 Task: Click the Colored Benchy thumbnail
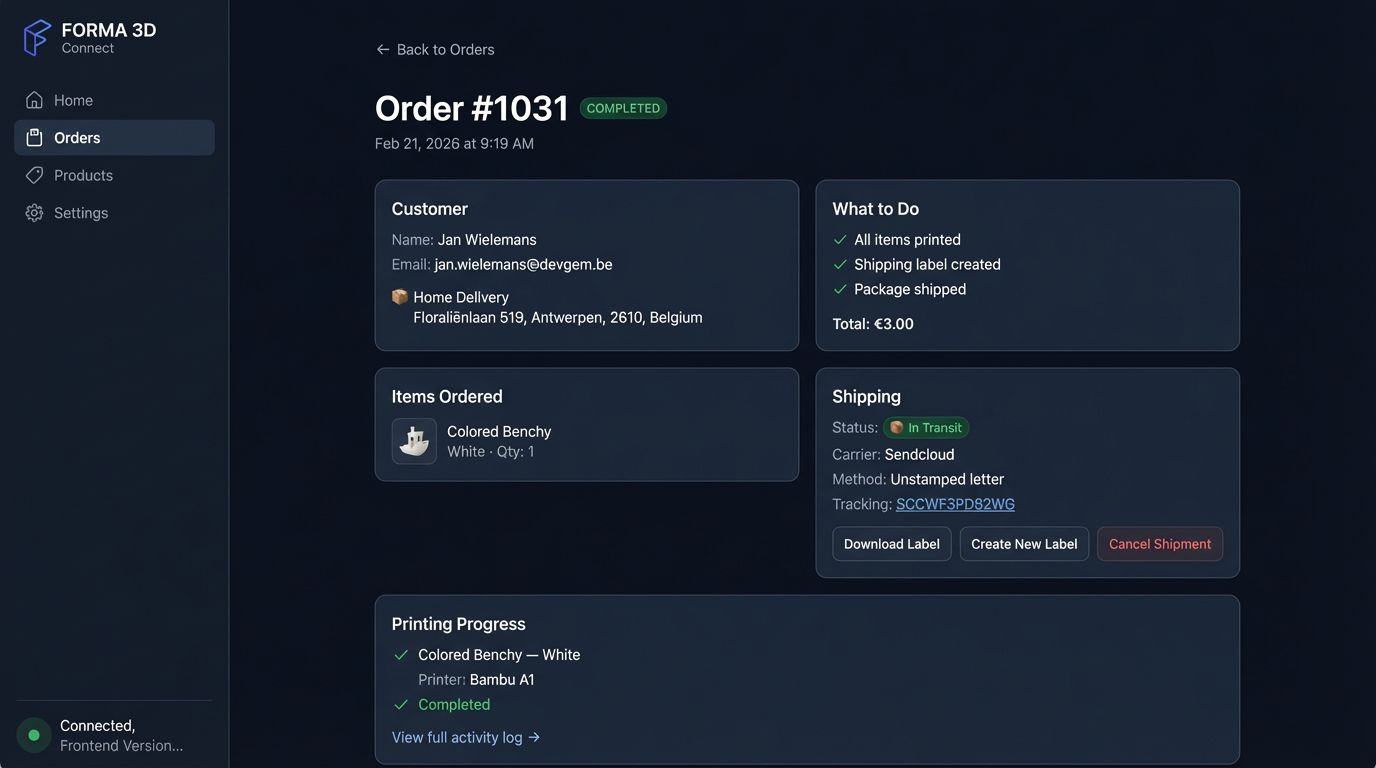pyautogui.click(x=414, y=440)
